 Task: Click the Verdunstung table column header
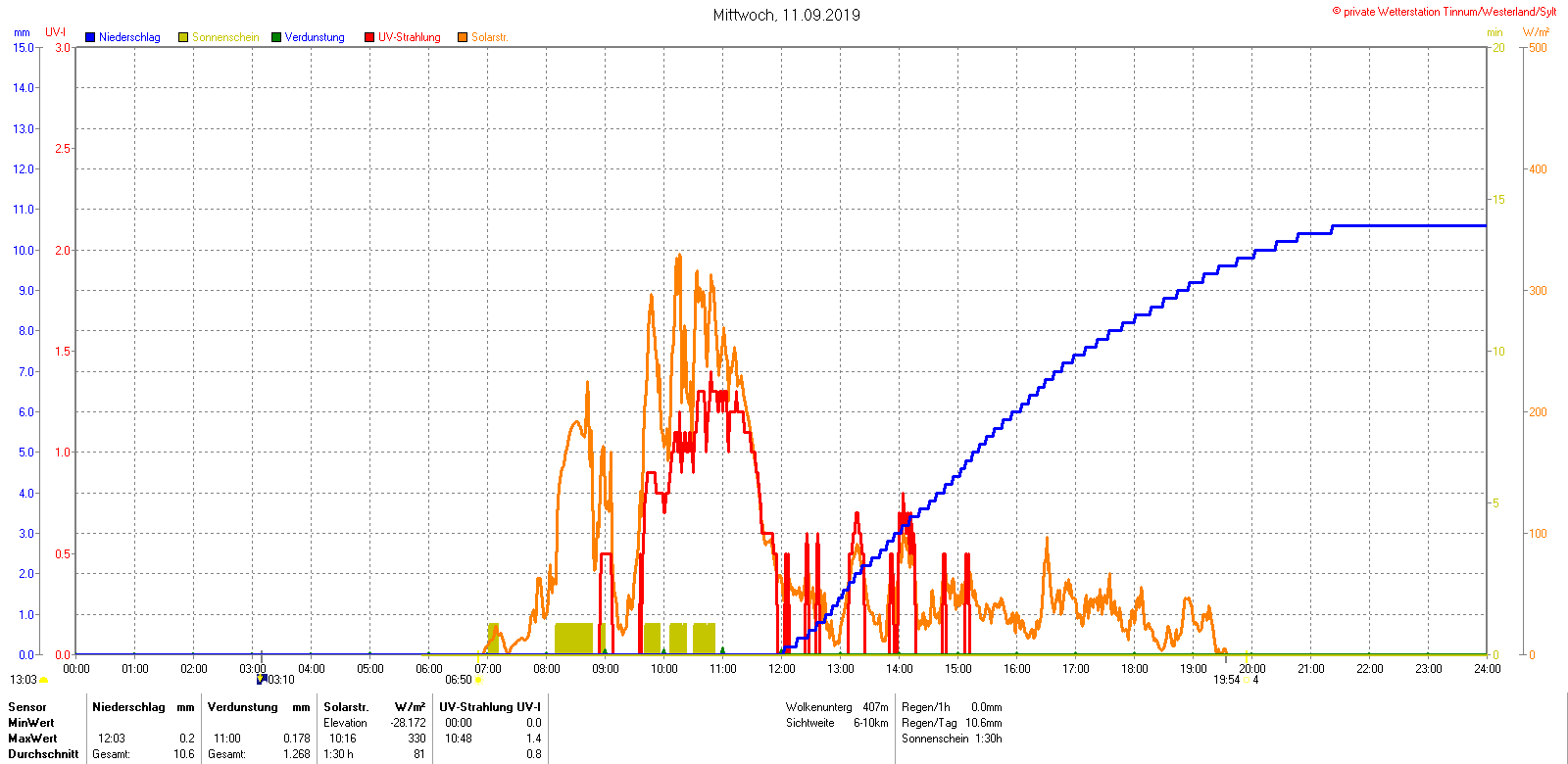click(243, 707)
